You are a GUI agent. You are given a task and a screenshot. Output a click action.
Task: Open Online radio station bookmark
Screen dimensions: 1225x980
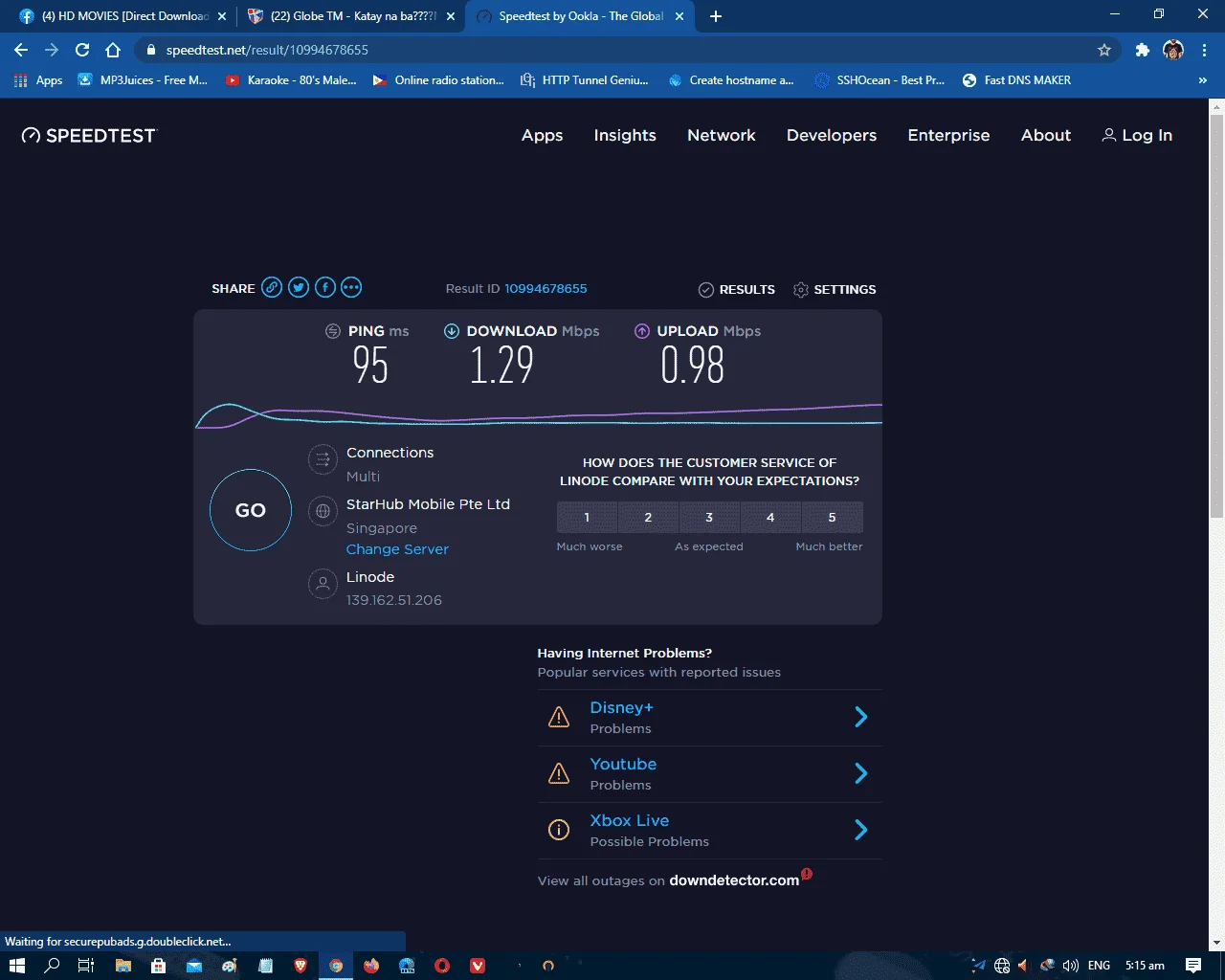point(438,80)
